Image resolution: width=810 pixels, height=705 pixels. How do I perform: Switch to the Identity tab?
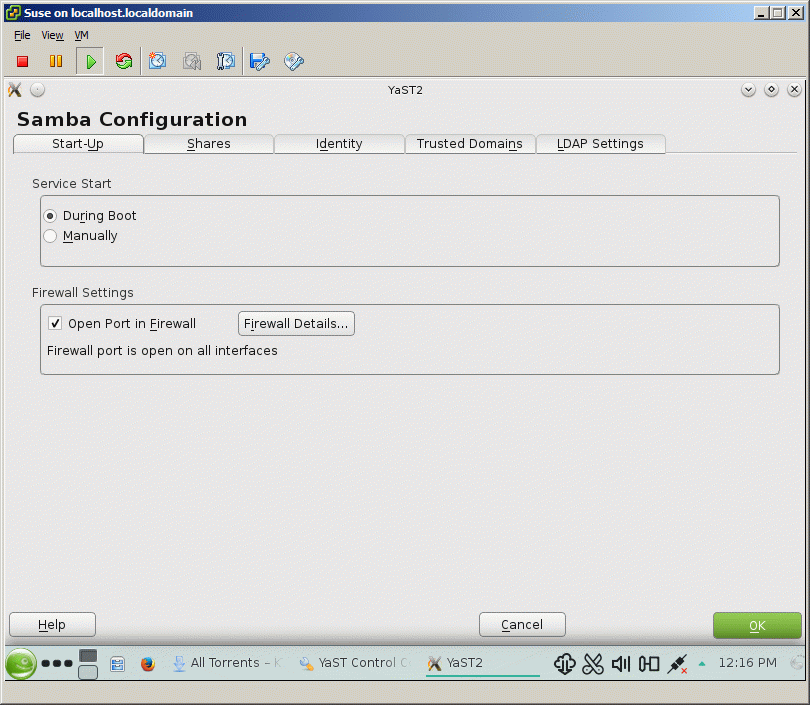[339, 144]
